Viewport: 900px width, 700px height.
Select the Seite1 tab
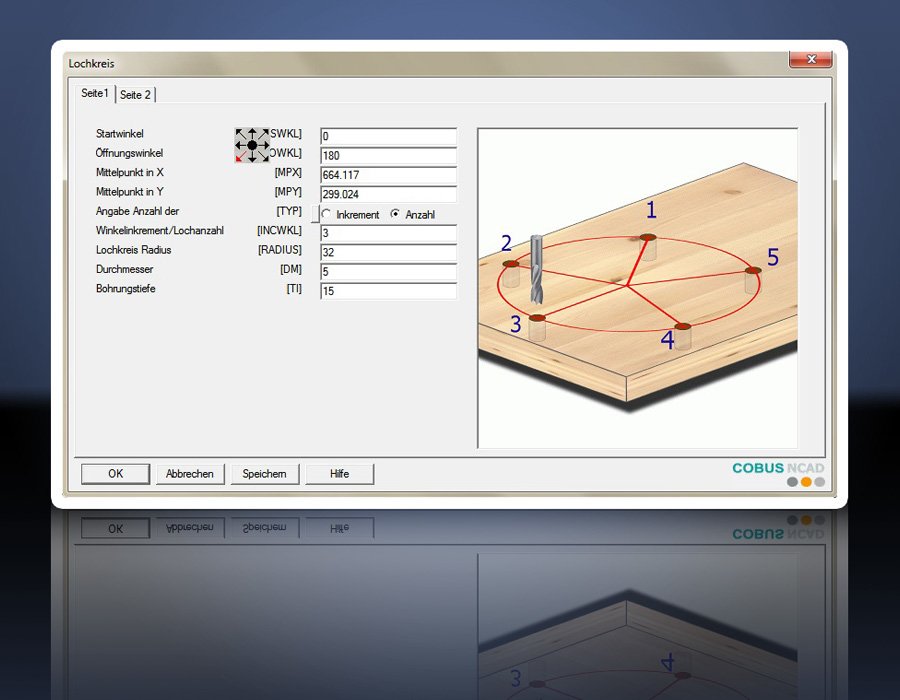pyautogui.click(x=95, y=93)
